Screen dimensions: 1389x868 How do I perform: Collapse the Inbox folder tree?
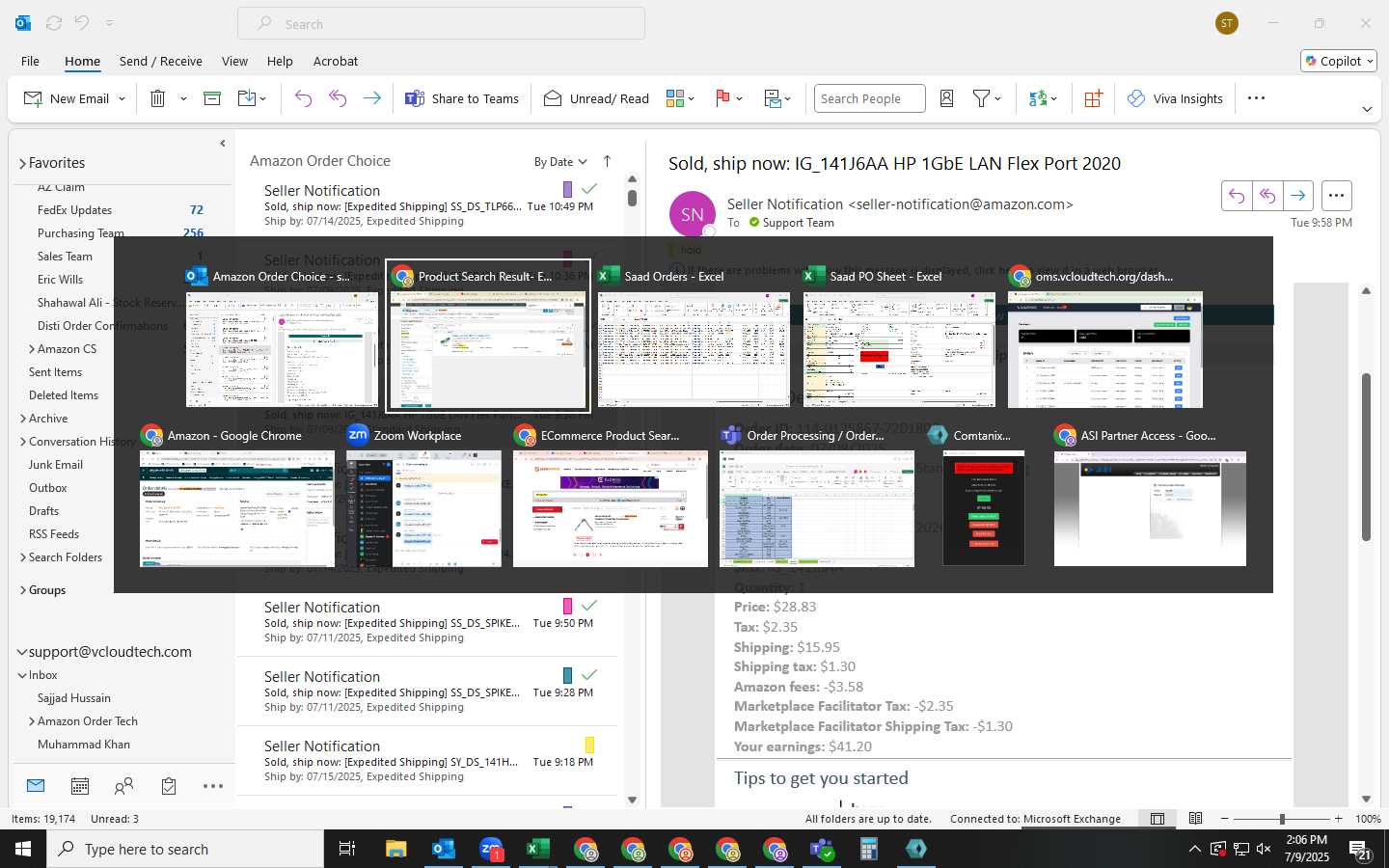[22, 675]
